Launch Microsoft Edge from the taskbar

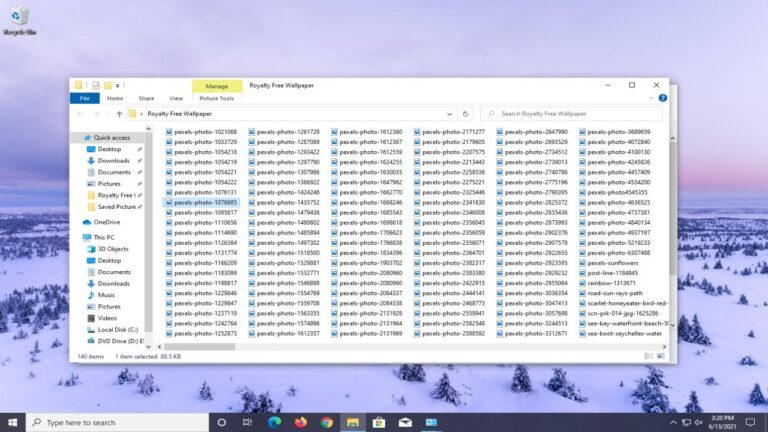(274, 422)
